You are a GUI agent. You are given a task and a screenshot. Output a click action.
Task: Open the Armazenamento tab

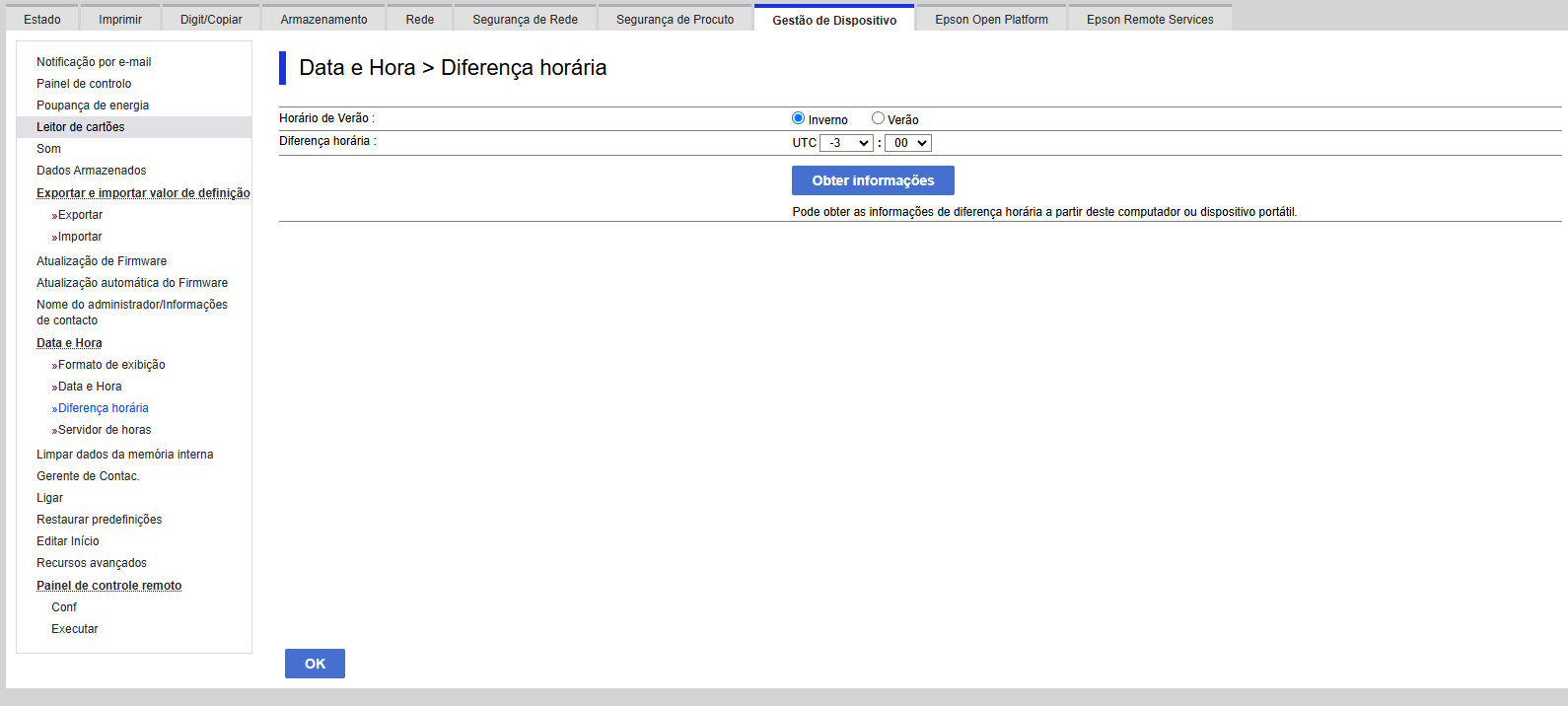323,20
